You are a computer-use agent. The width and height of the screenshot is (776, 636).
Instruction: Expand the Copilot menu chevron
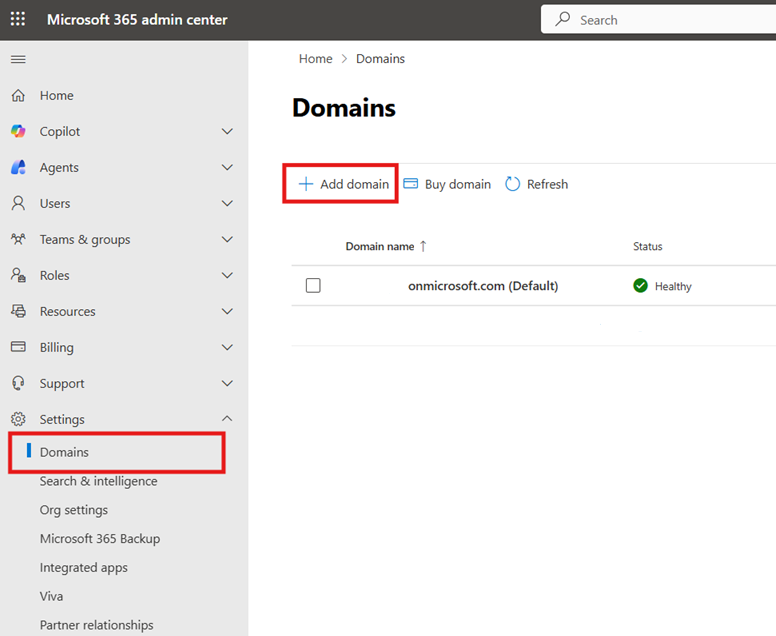pos(227,132)
